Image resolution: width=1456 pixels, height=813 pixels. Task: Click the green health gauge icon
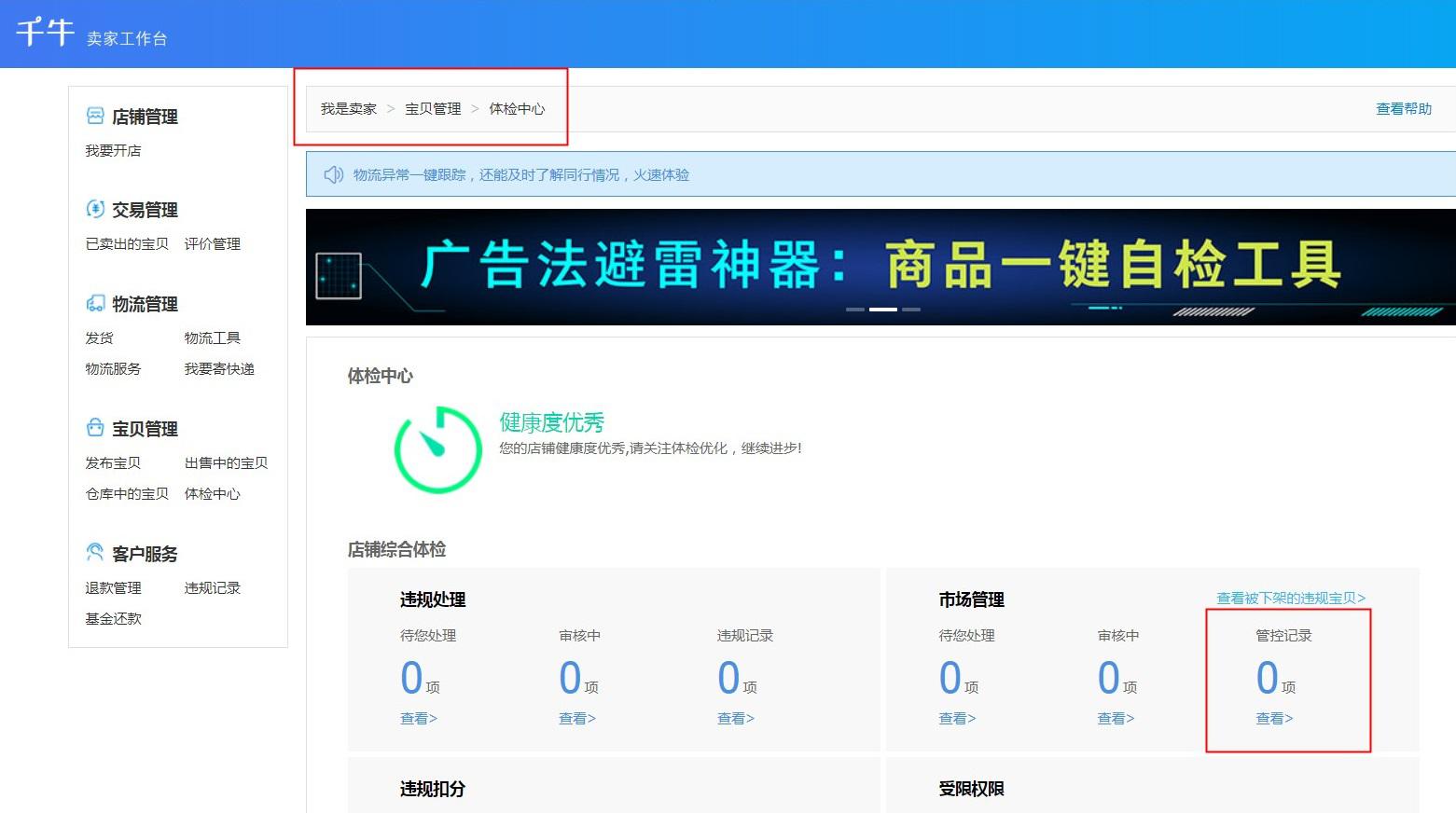pyautogui.click(x=437, y=449)
